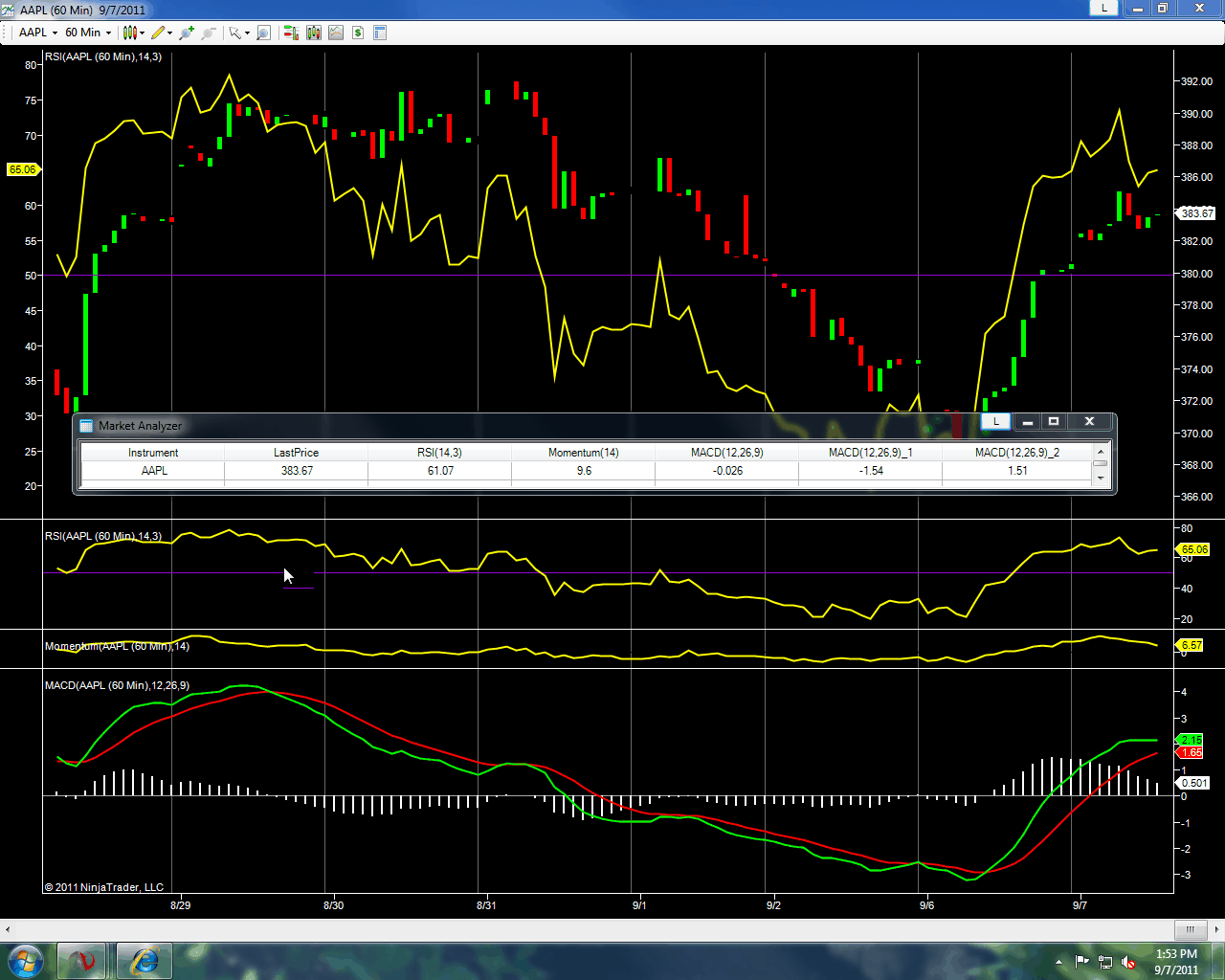The image size is (1225, 980).
Task: Open the AAPL instrument dropdown
Action: click(x=38, y=33)
